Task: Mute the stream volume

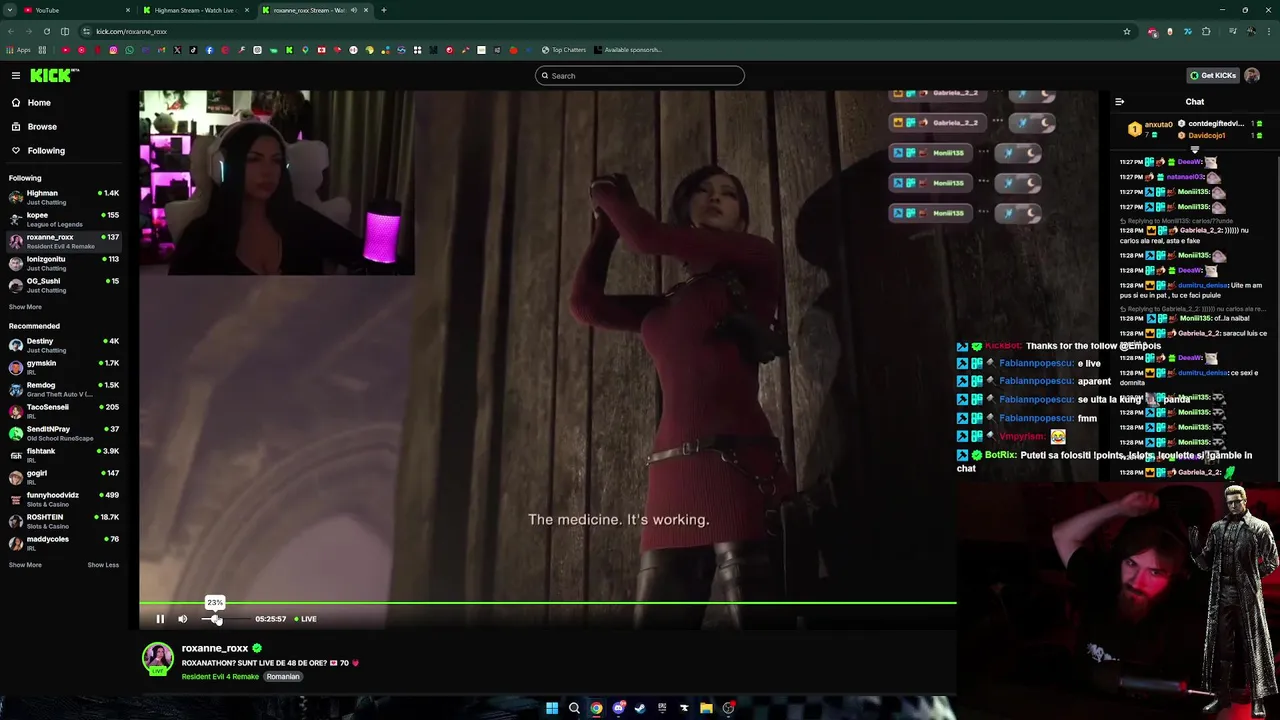Action: point(183,619)
